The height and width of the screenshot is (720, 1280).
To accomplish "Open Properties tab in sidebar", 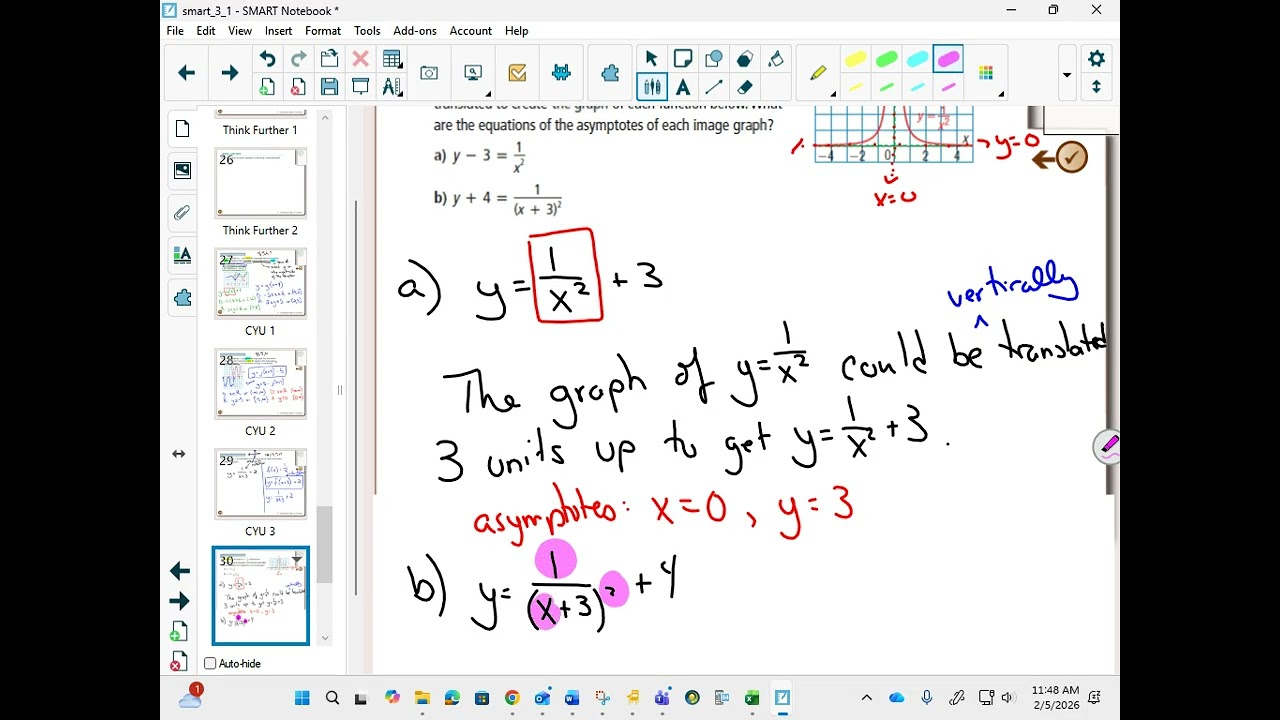I will point(182,255).
